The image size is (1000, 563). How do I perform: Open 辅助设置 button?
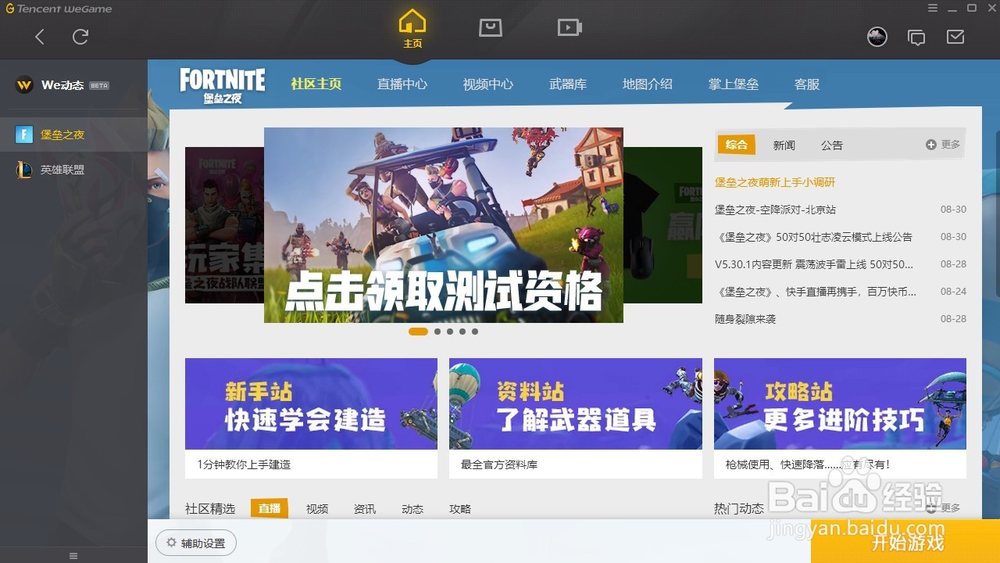[196, 543]
